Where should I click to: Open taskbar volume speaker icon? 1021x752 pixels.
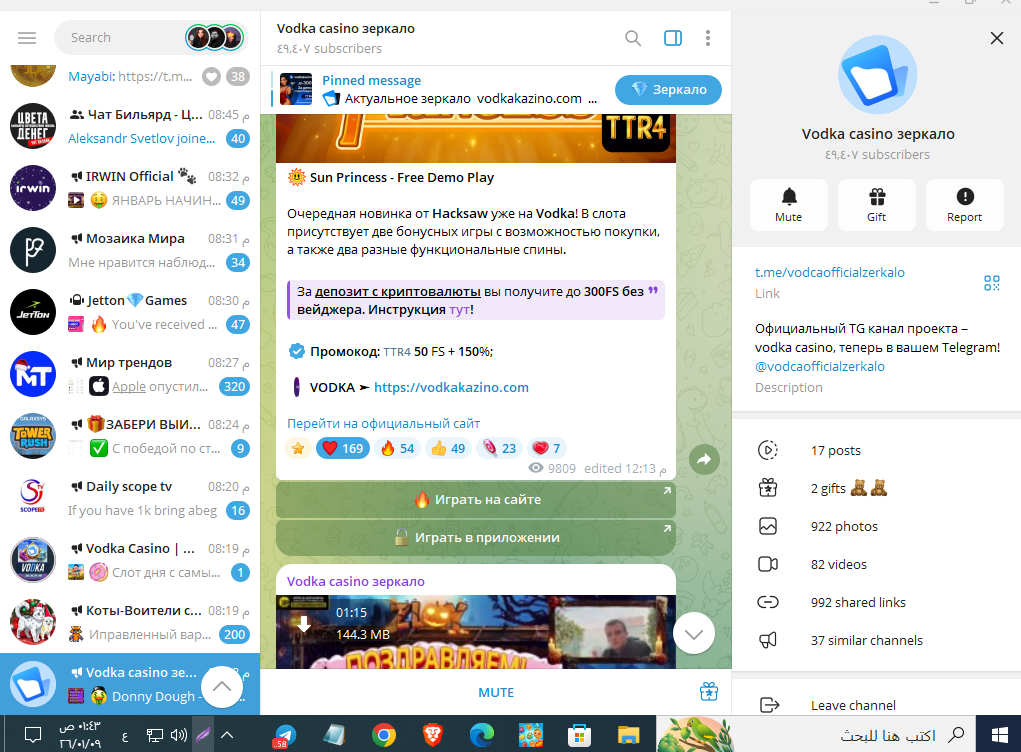178,735
